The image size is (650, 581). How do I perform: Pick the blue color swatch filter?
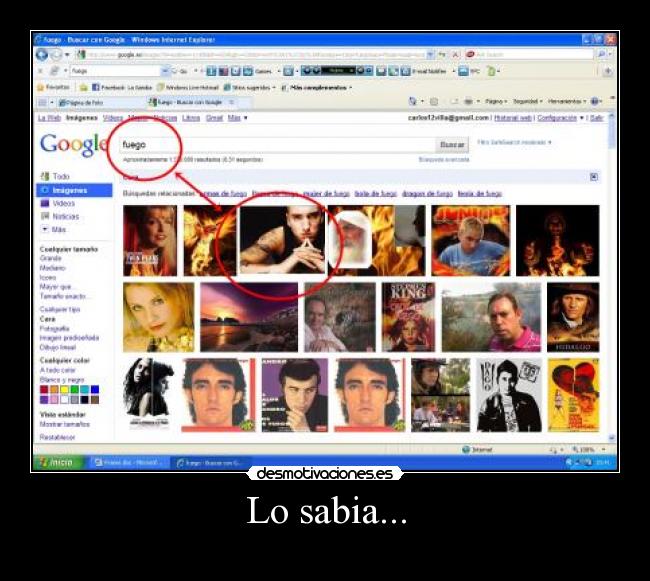[x=95, y=389]
